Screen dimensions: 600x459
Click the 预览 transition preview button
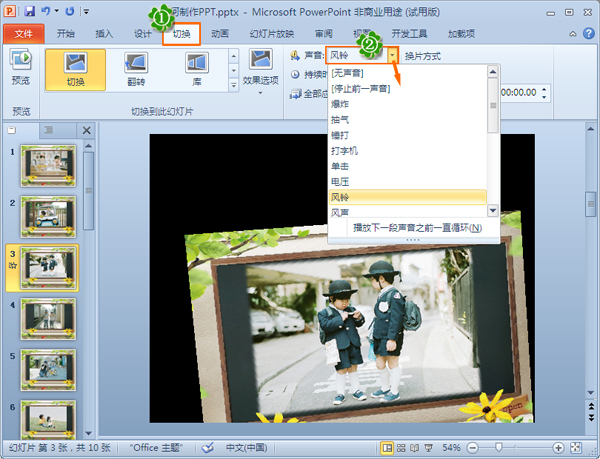21,67
